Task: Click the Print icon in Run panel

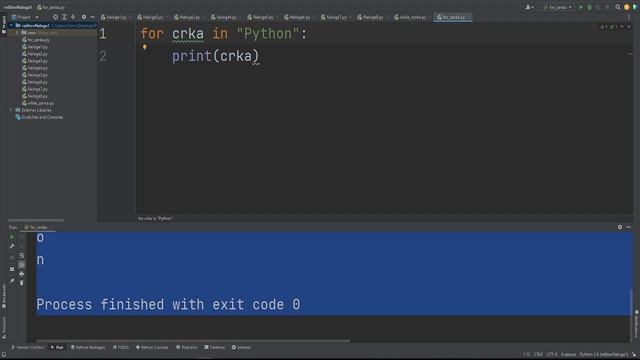Action: pos(22,273)
